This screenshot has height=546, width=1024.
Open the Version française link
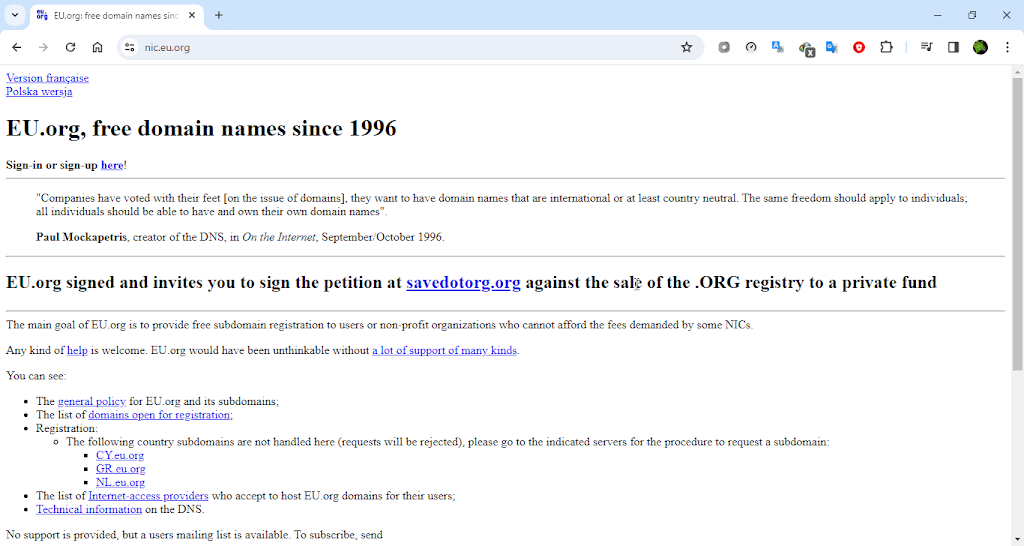(x=47, y=78)
